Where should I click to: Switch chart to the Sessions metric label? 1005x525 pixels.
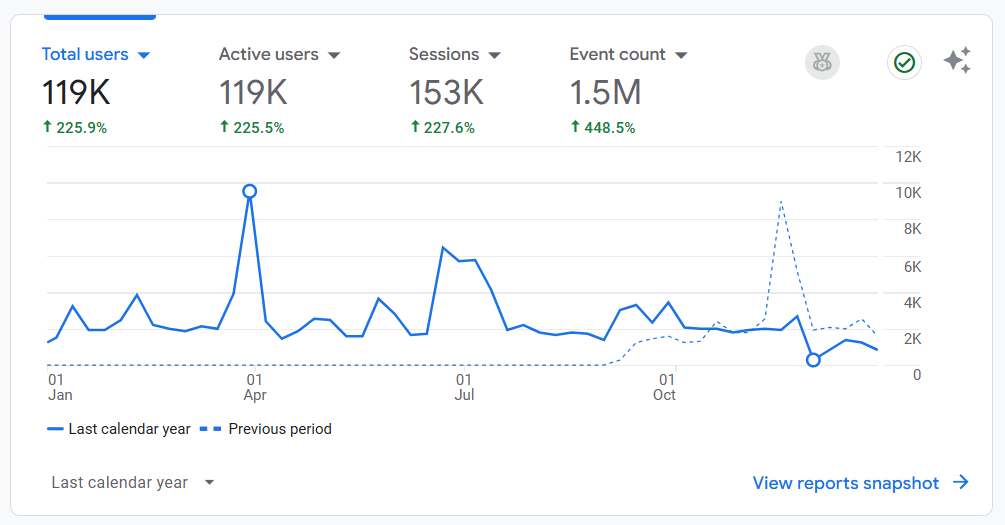[x=444, y=55]
